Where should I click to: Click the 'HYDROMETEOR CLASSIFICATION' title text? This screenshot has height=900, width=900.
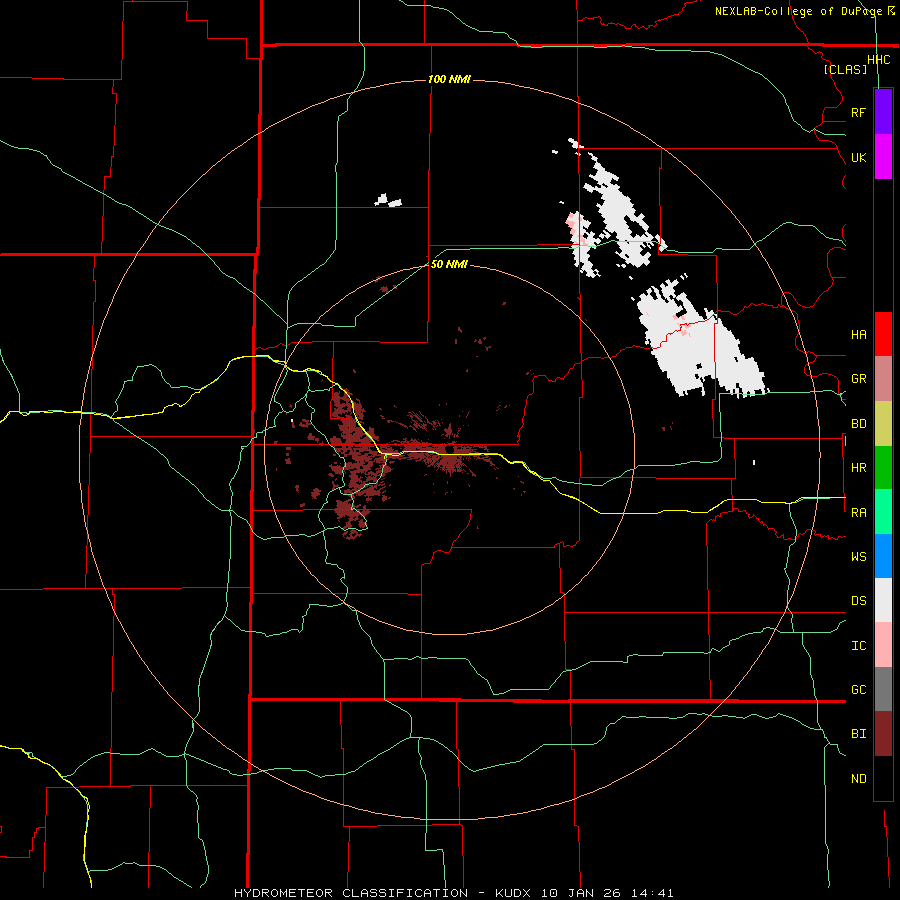click(x=351, y=893)
